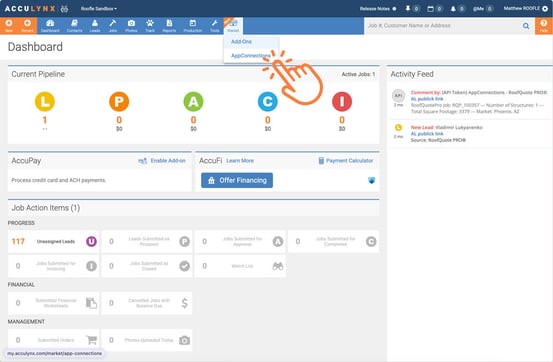Screen dimensions: 553x362
Task: Open Photos camera icon in toolbar
Action: click(131, 26)
